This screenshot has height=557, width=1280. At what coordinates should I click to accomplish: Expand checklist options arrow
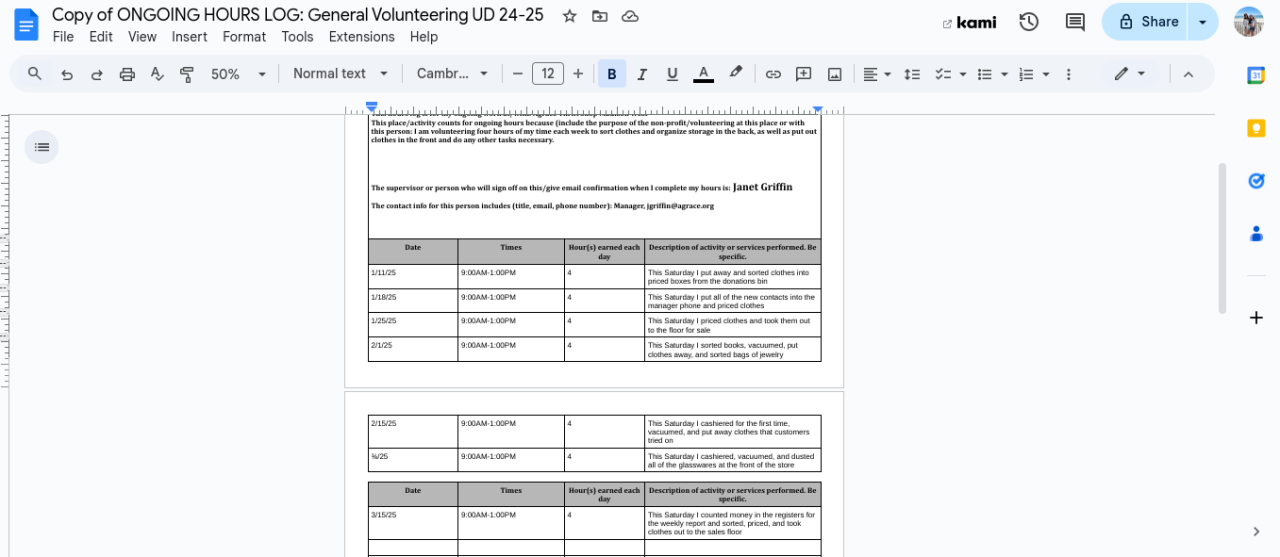[x=962, y=74]
